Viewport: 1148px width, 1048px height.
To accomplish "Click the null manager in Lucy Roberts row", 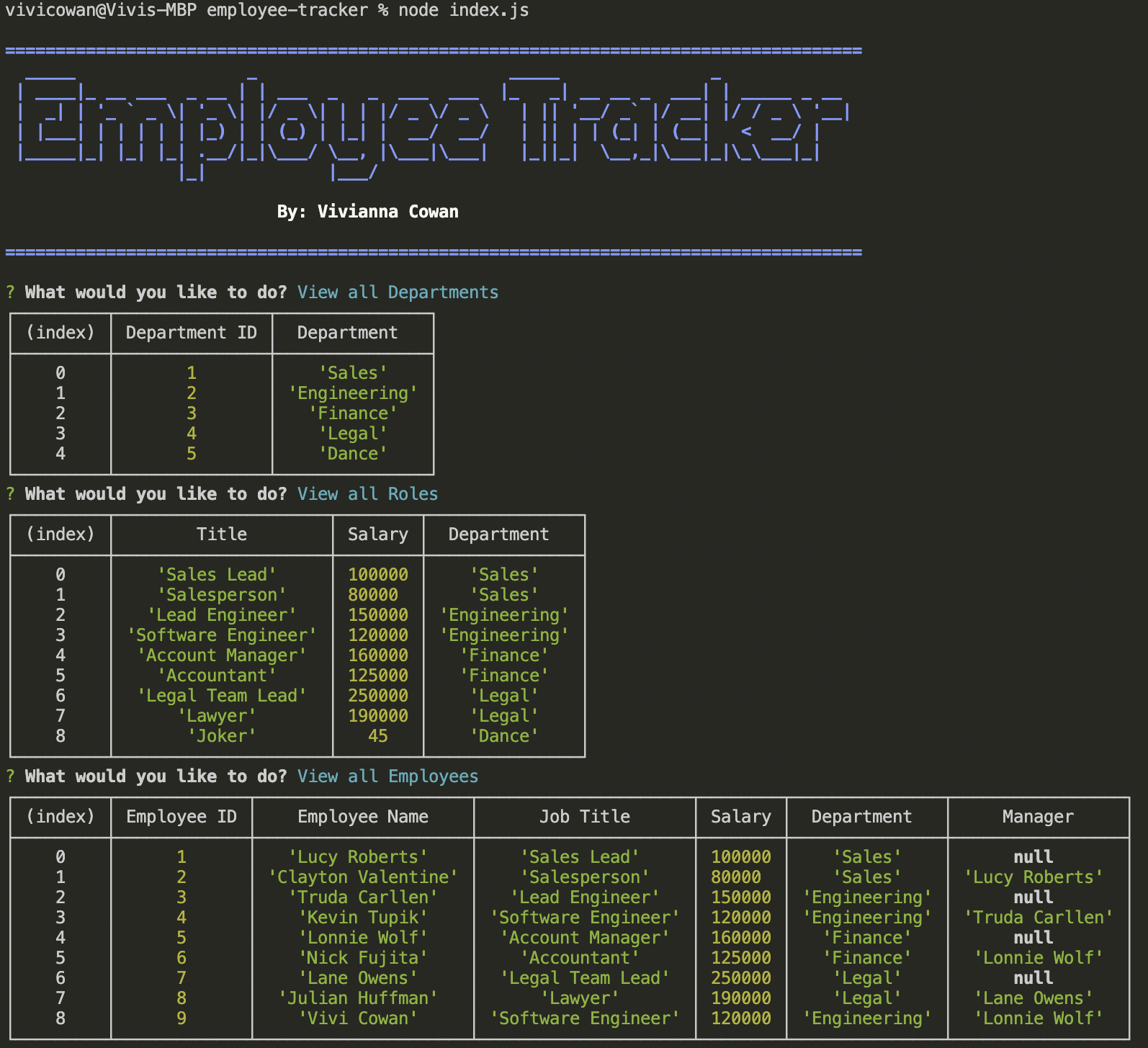I will point(1033,857).
